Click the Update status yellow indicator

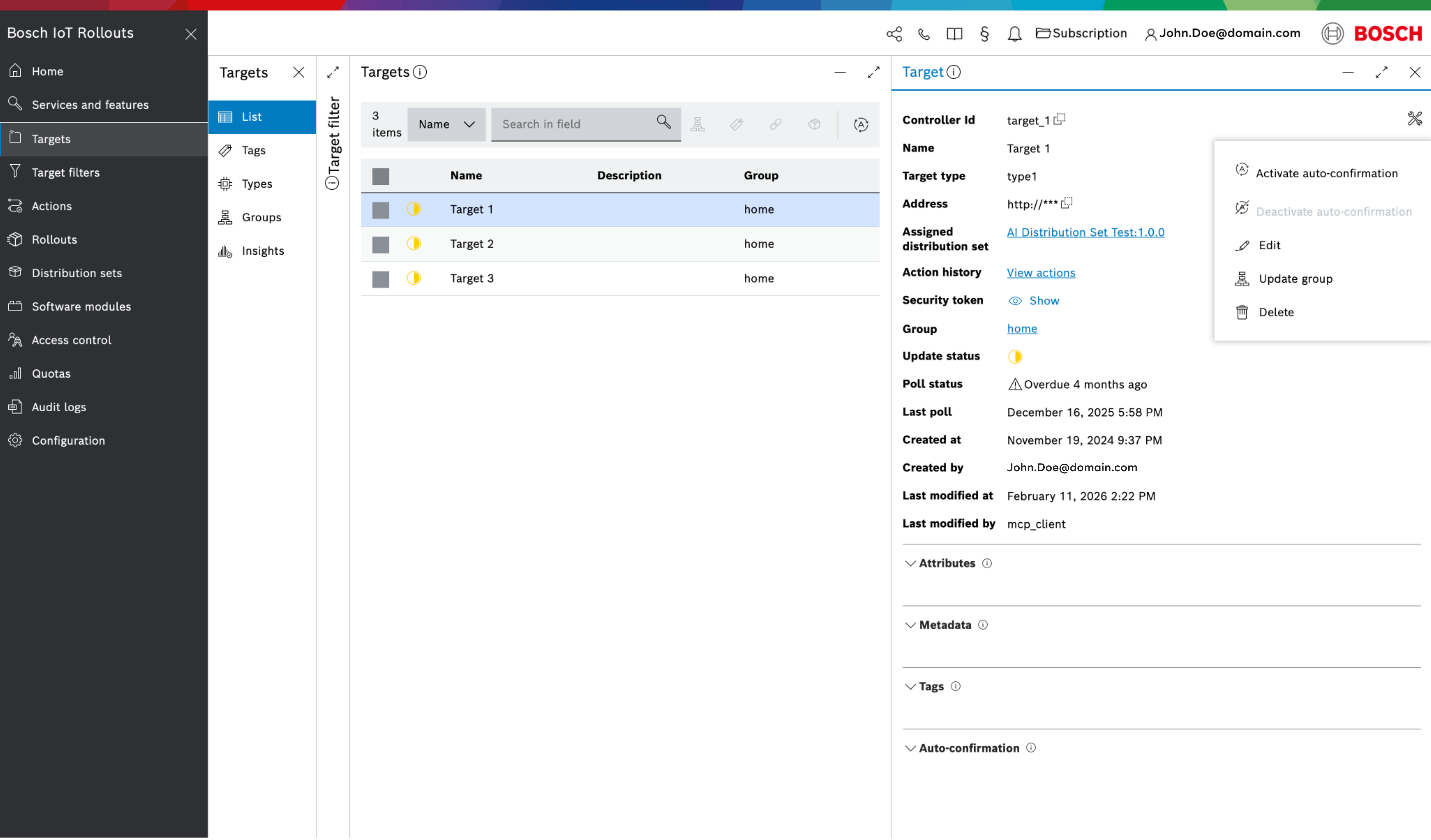(1015, 357)
